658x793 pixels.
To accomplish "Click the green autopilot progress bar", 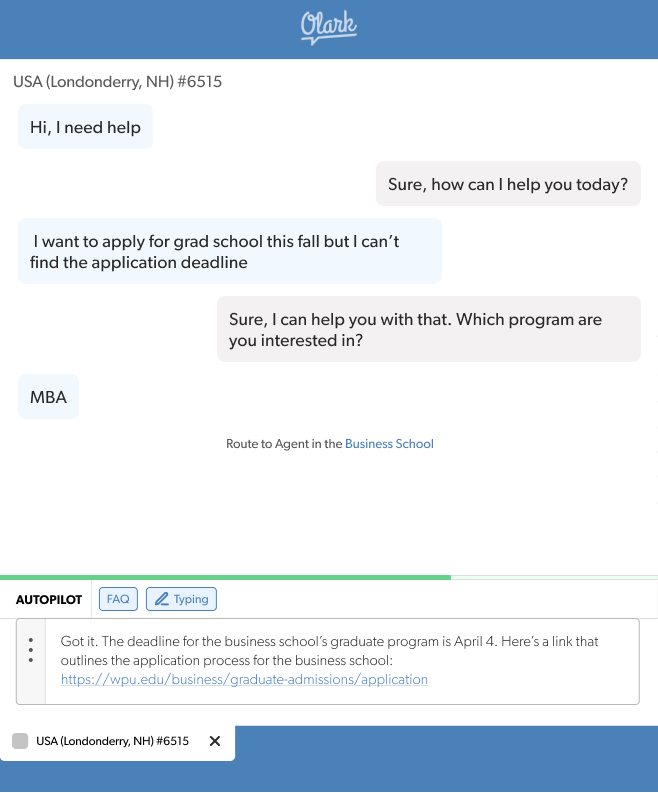I will click(x=225, y=577).
